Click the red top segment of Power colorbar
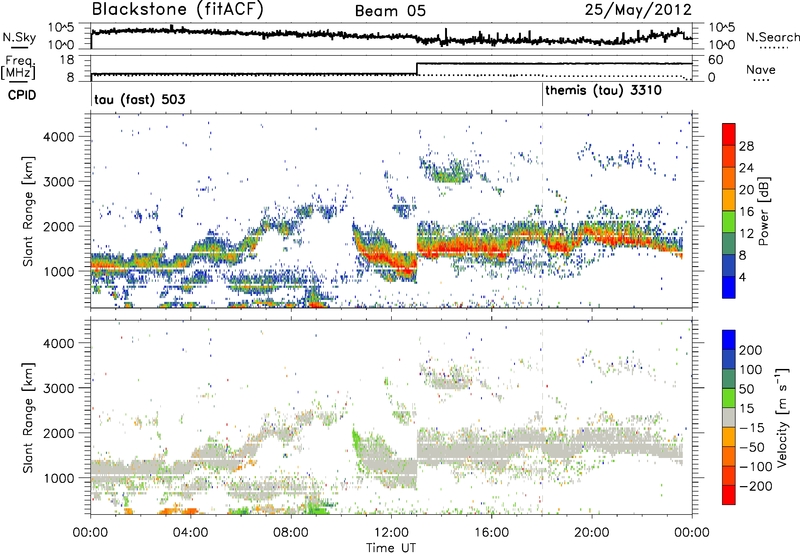 [729, 134]
